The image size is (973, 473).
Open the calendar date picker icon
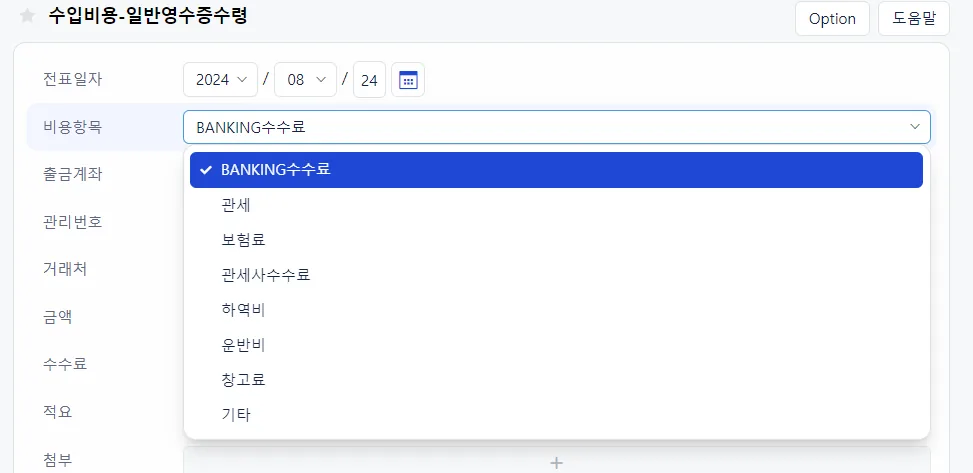(x=408, y=79)
